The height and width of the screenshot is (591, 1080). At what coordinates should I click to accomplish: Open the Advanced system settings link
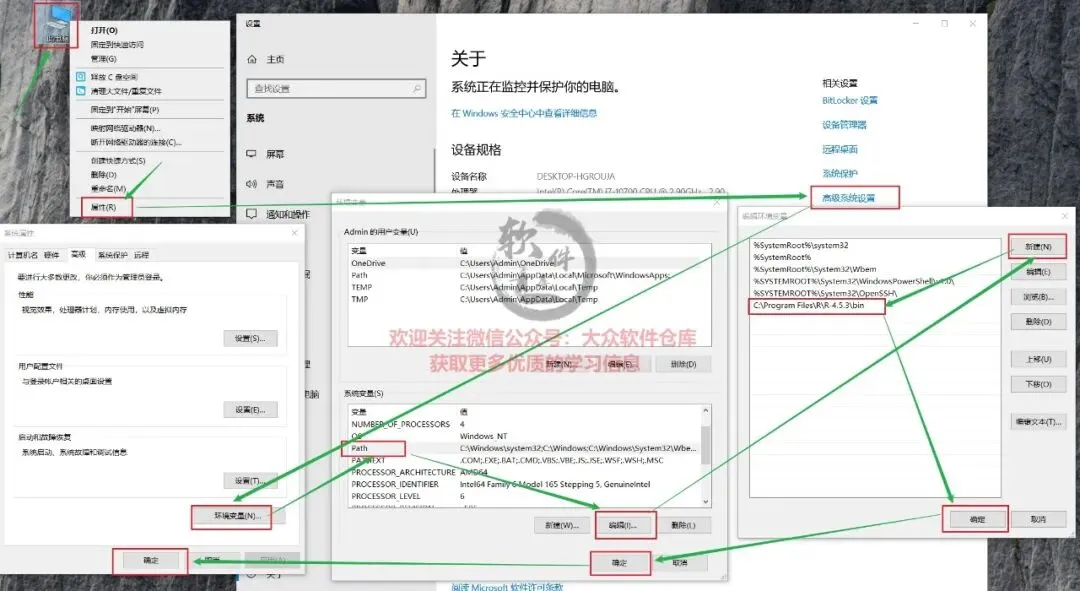[x=848, y=198]
